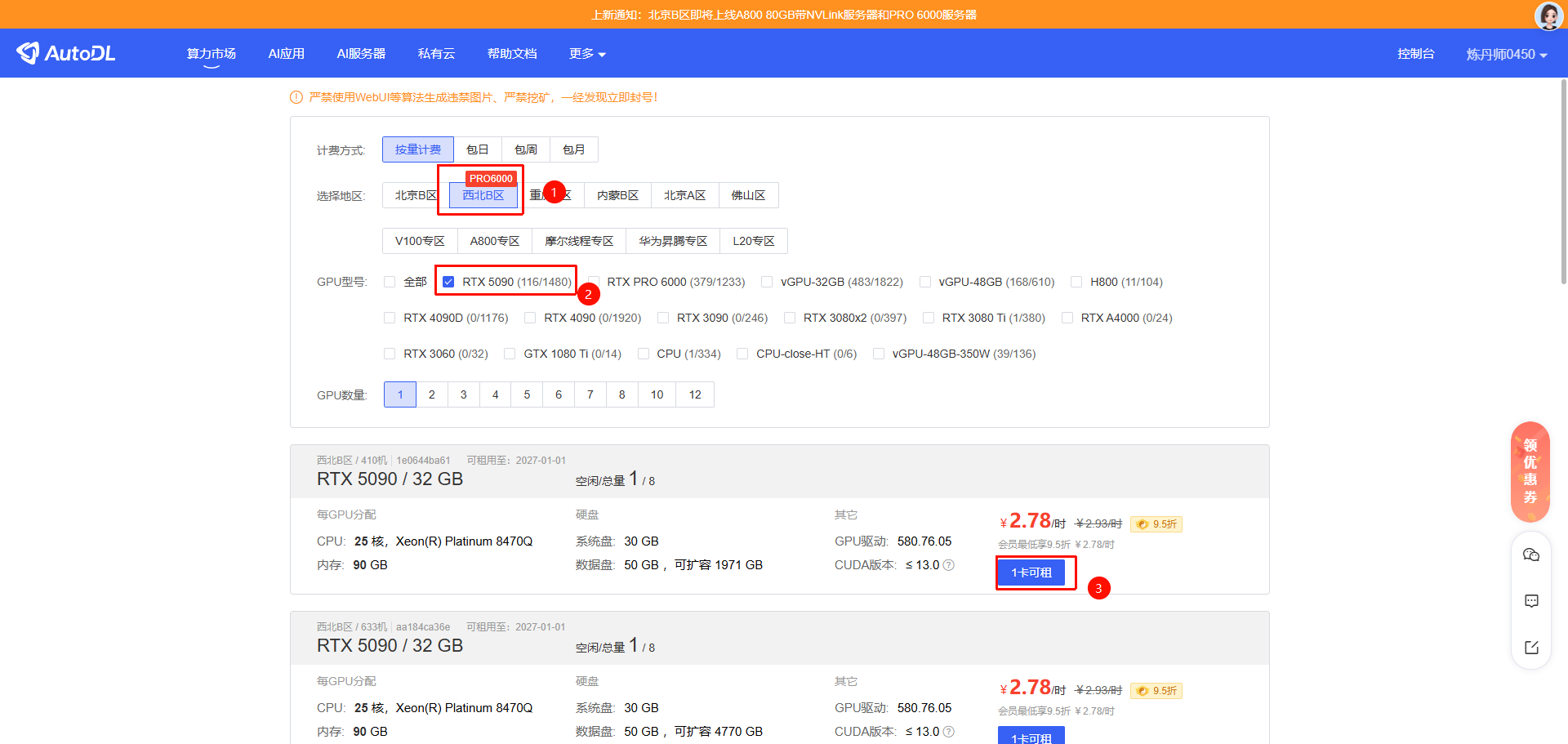Enable the RTX PRO 6000 checkbox
The height and width of the screenshot is (744, 1568).
click(594, 282)
